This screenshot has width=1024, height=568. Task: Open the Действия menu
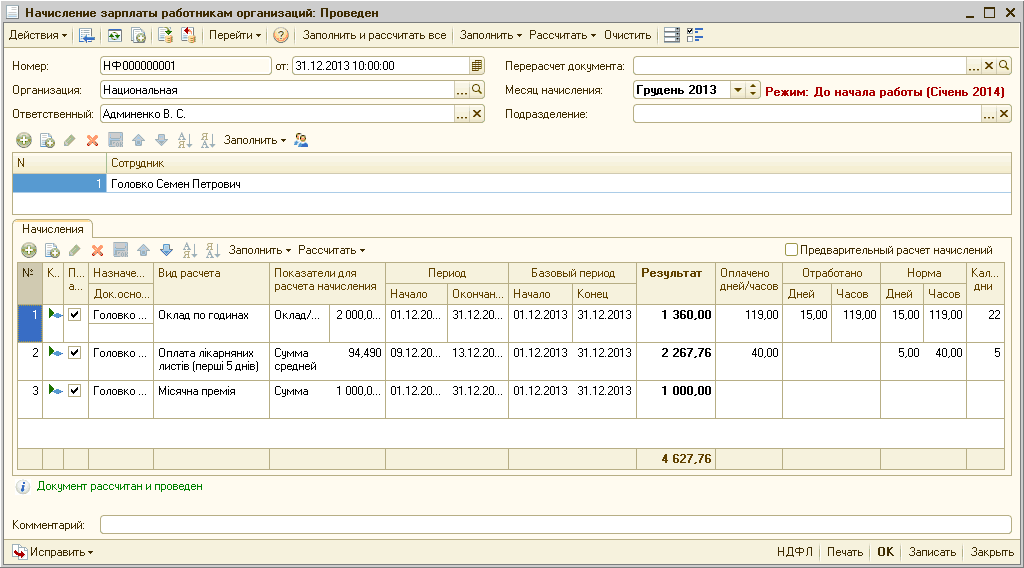click(38, 35)
